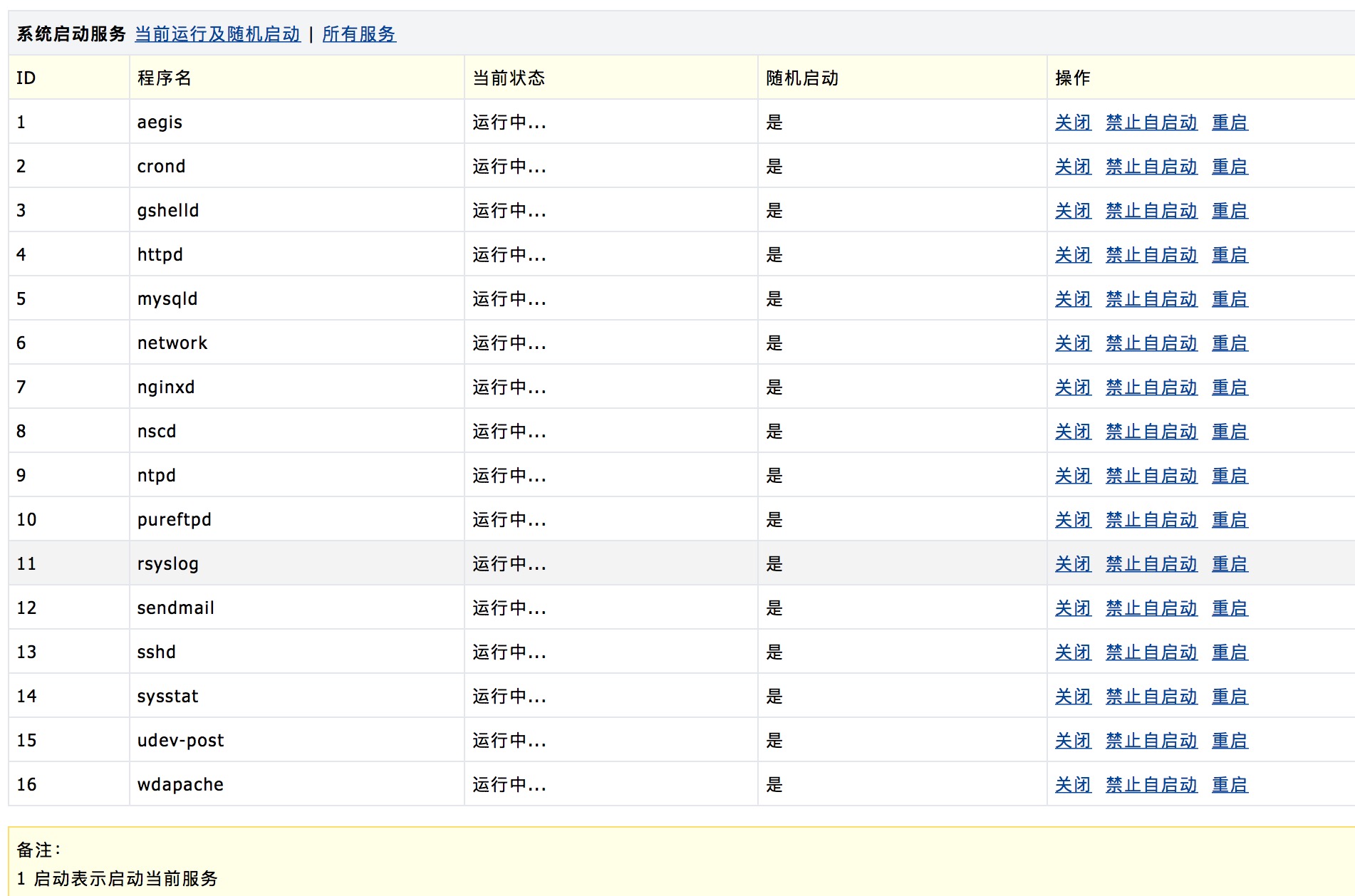Open the 当前运行及随机启动 link
This screenshot has height=896, width=1355.
pyautogui.click(x=217, y=34)
